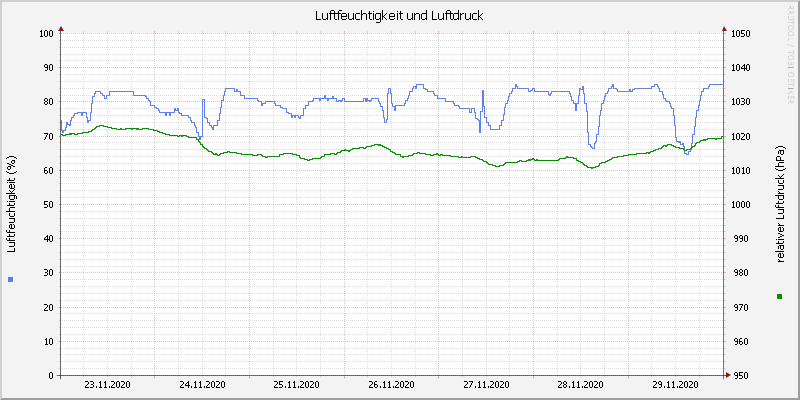
Task: Click the red arrowhead atop the left axis
Action: point(61,29)
